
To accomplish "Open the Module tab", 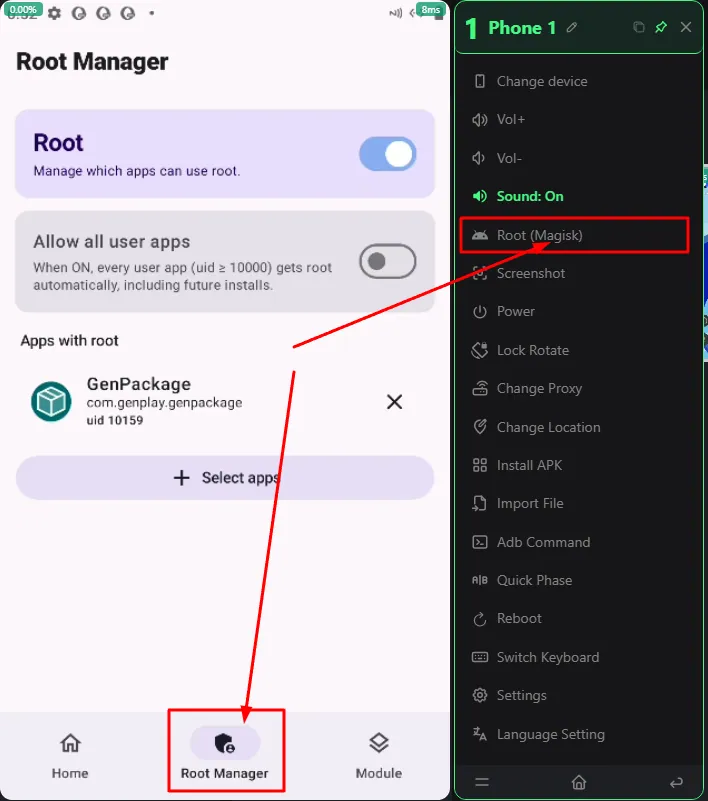I will 379,756.
